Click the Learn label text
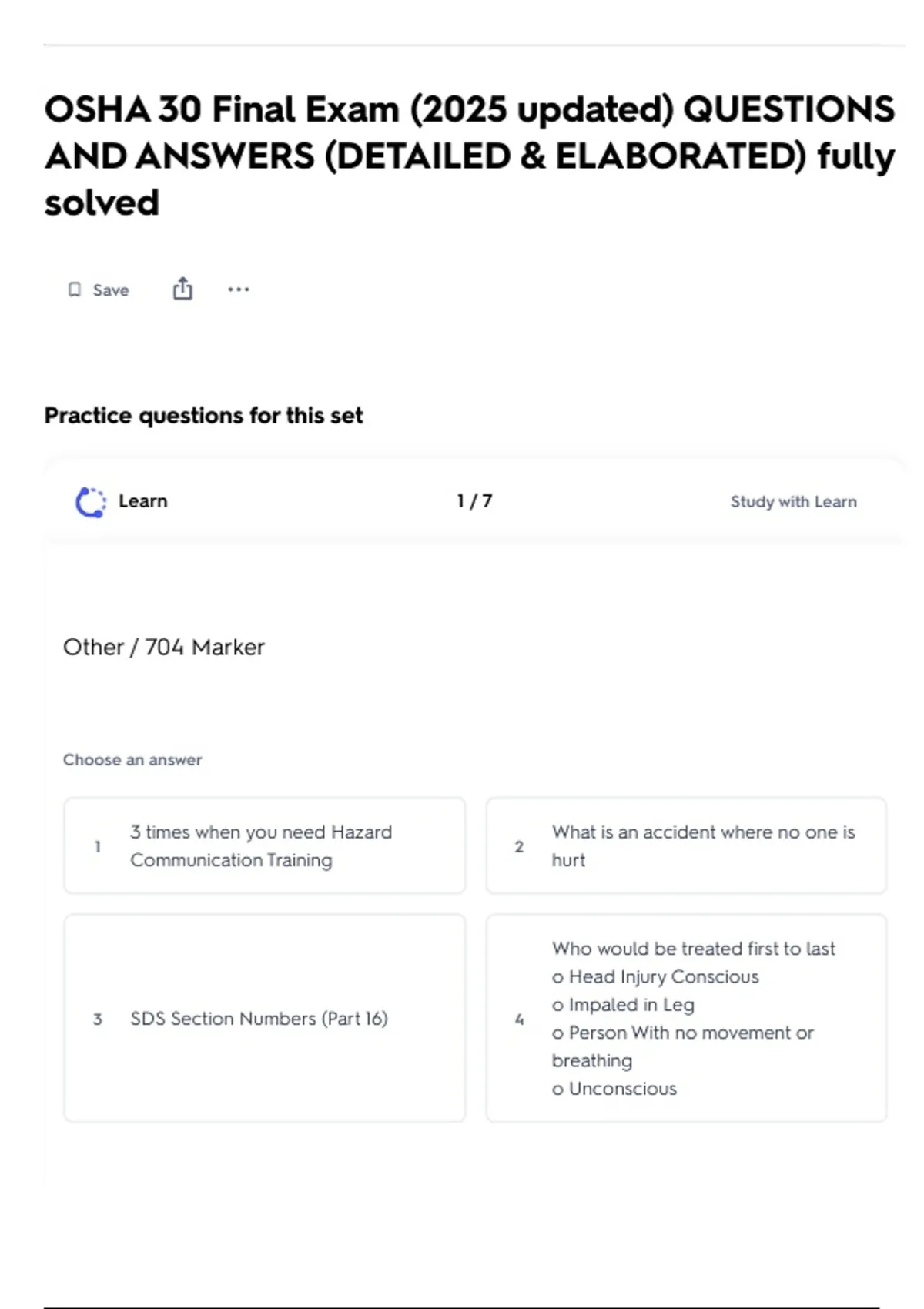The image size is (924, 1309). (142, 501)
